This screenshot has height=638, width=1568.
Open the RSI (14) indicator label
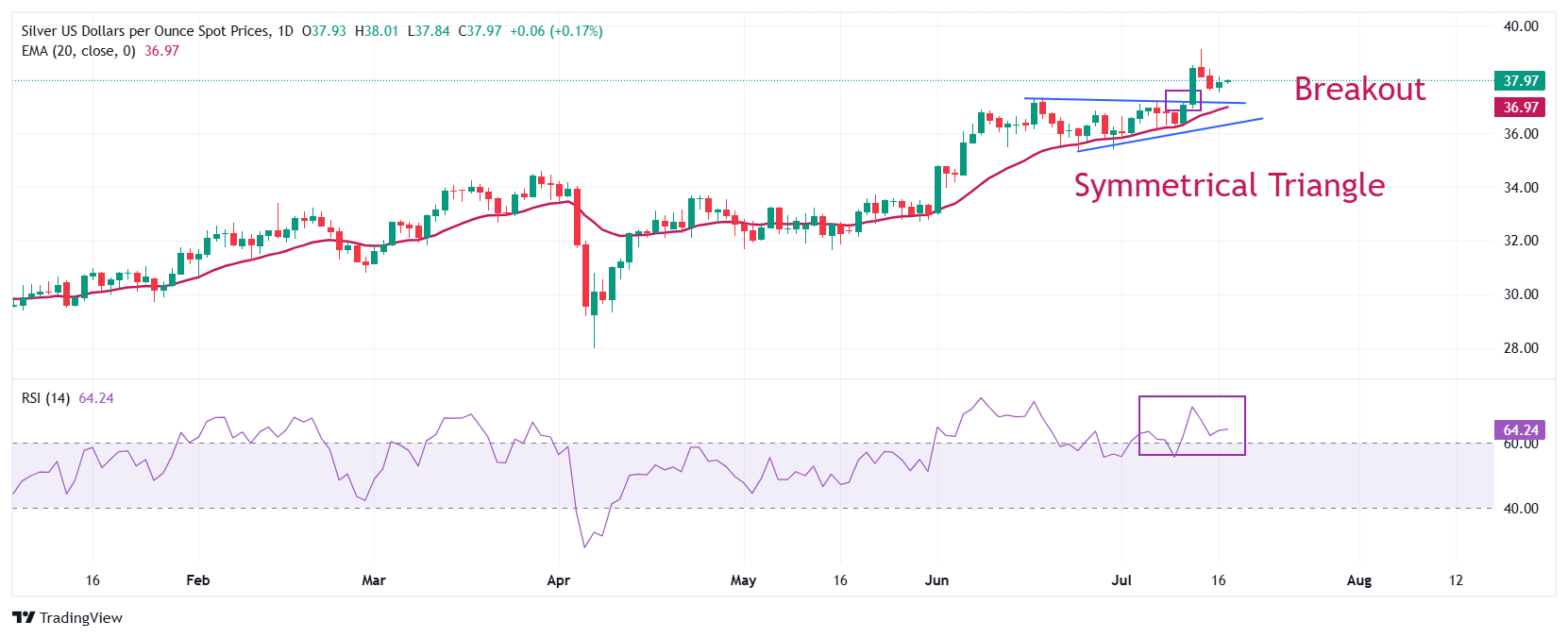[45, 398]
